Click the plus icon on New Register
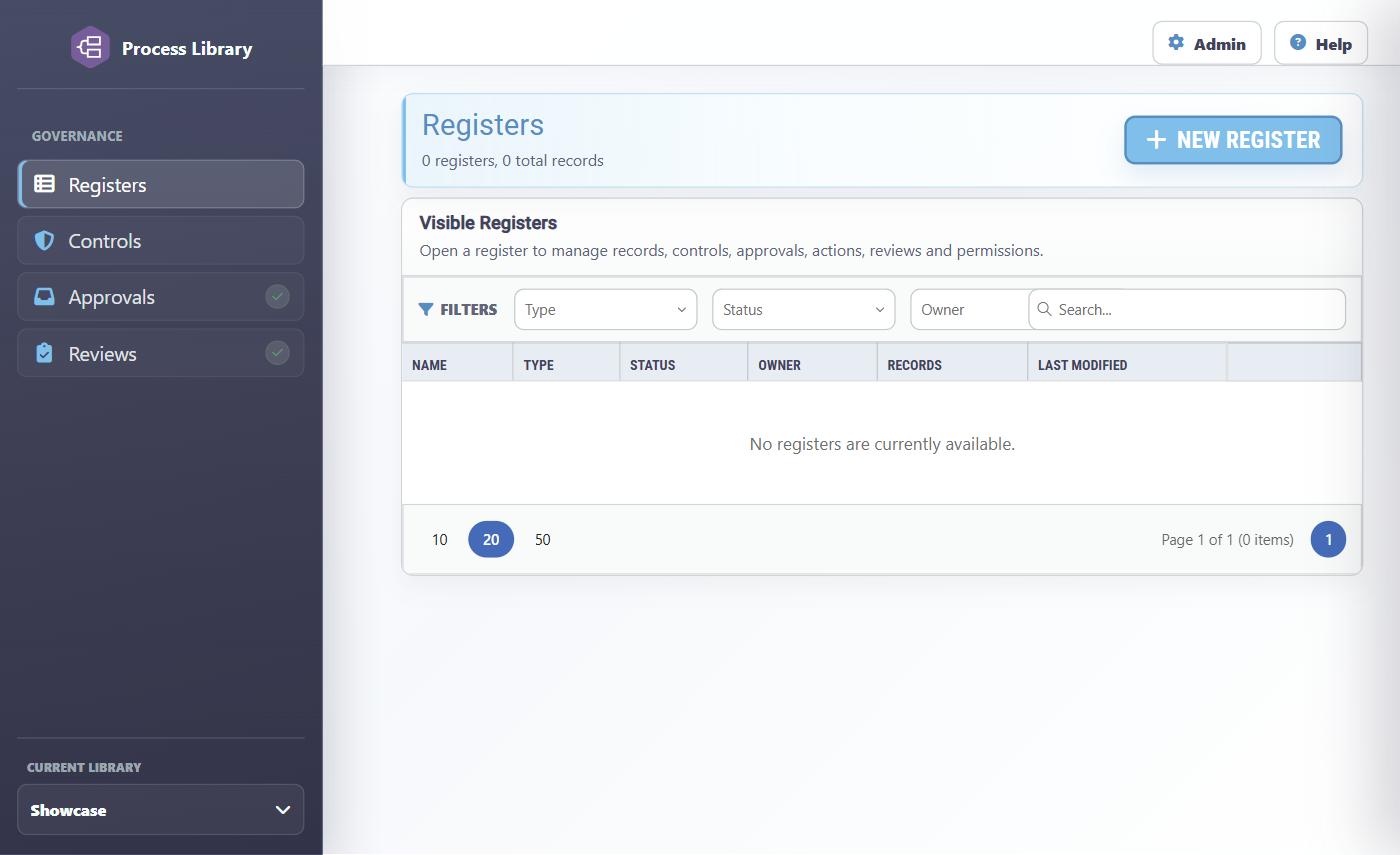This screenshot has height=855, width=1400. coord(1156,140)
